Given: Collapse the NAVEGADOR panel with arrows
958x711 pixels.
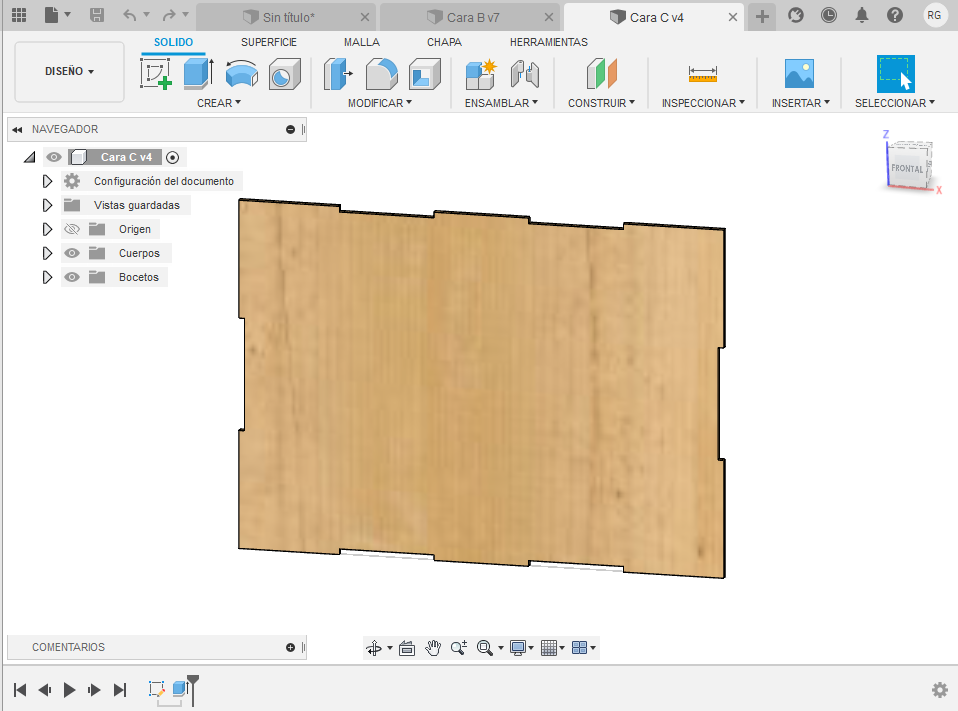Looking at the screenshot, I should tap(17, 129).
